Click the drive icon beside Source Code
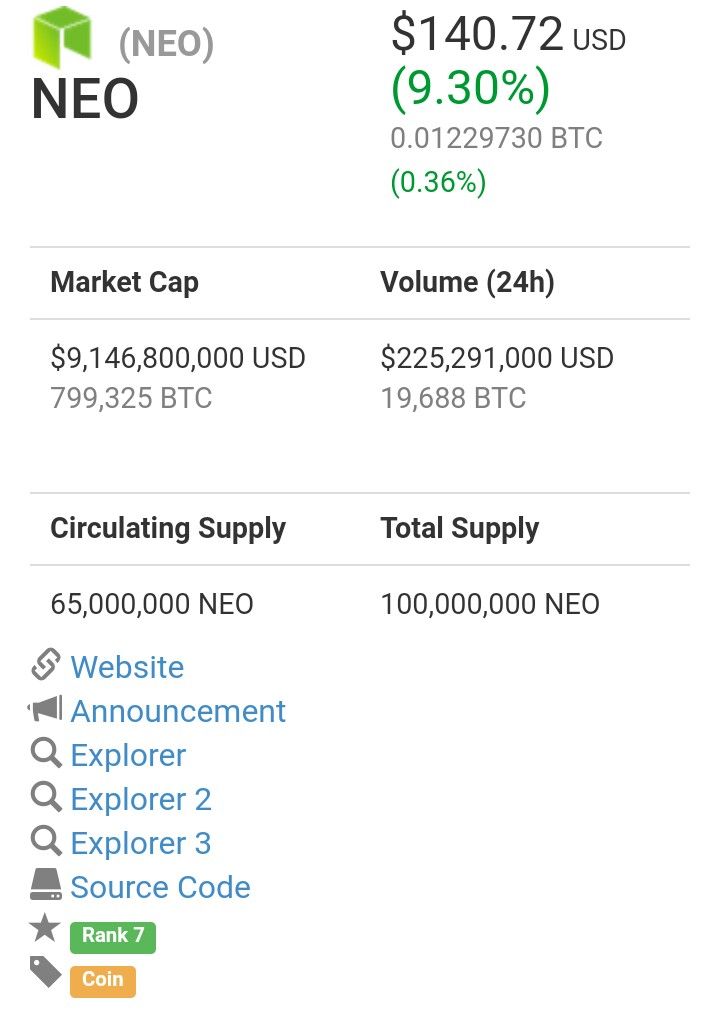 pos(46,884)
